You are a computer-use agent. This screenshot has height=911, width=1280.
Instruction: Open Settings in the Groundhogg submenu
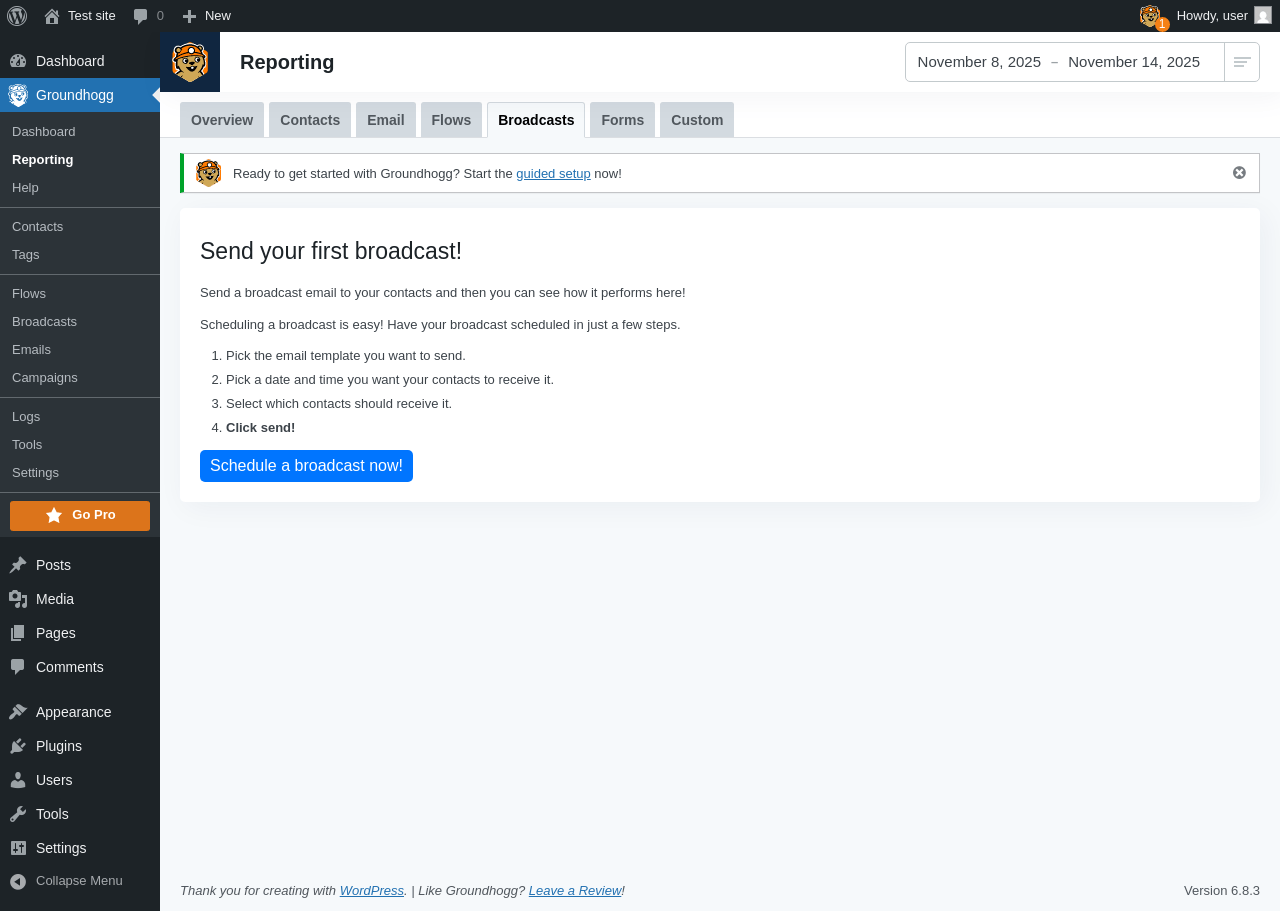pos(35,472)
